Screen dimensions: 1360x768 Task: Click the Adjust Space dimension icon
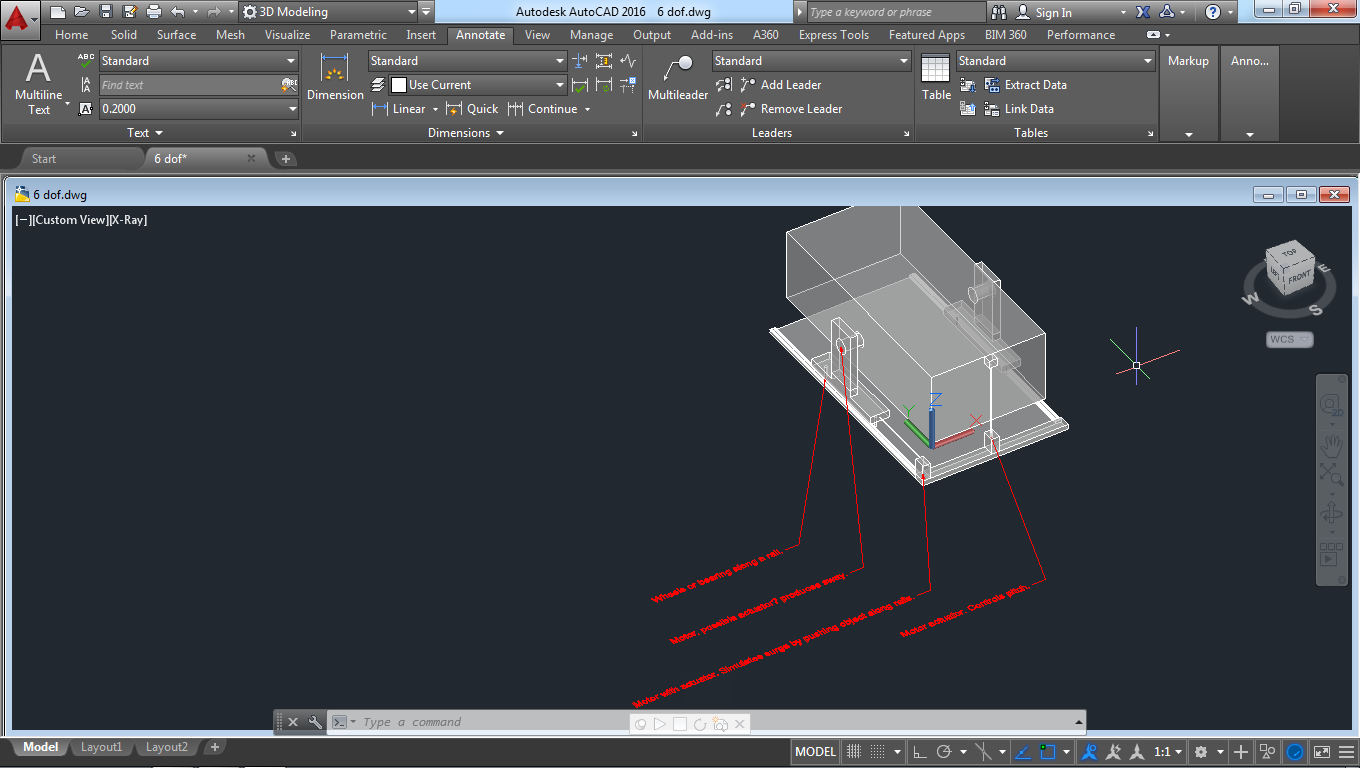click(x=603, y=61)
